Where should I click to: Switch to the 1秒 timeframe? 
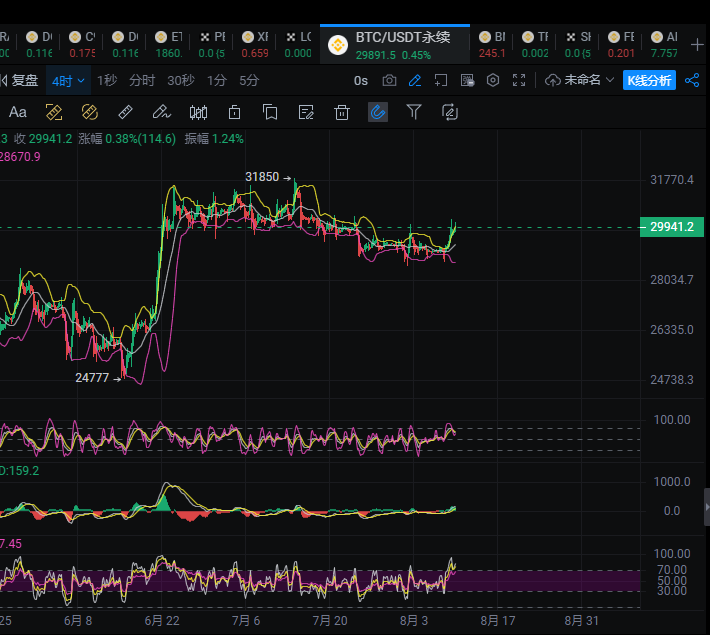click(106, 81)
